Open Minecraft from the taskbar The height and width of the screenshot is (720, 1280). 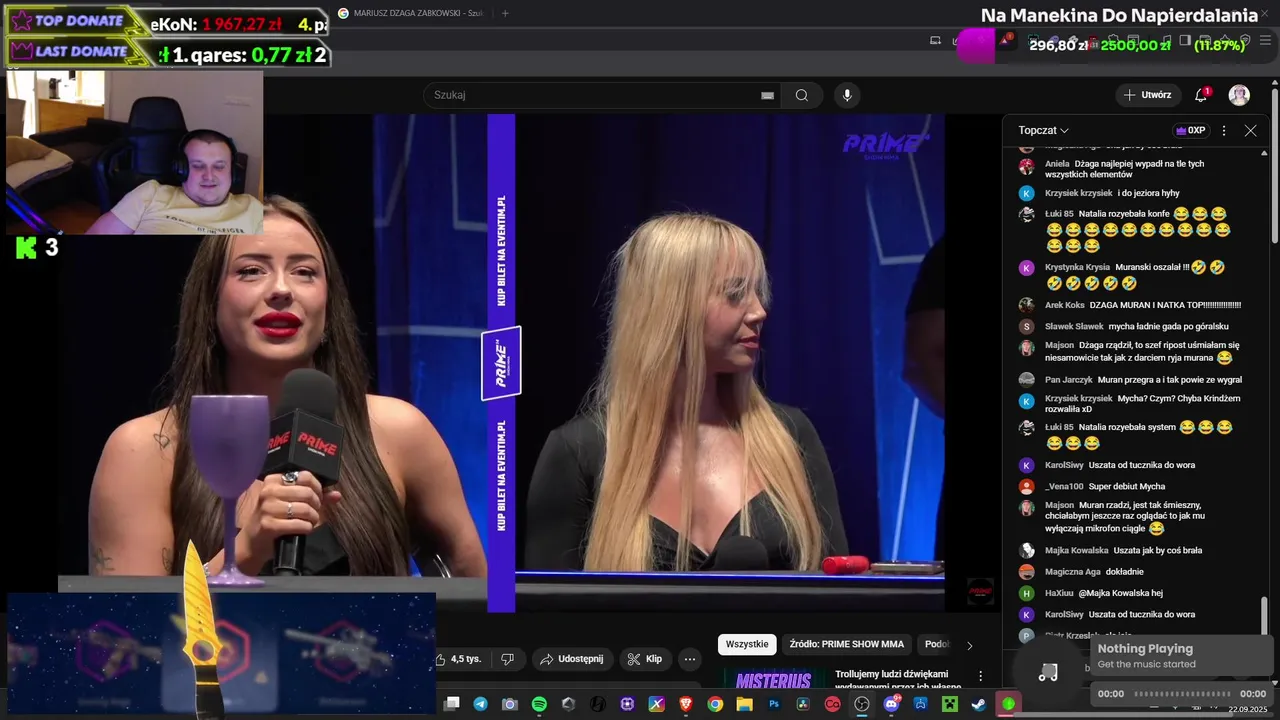(950, 704)
